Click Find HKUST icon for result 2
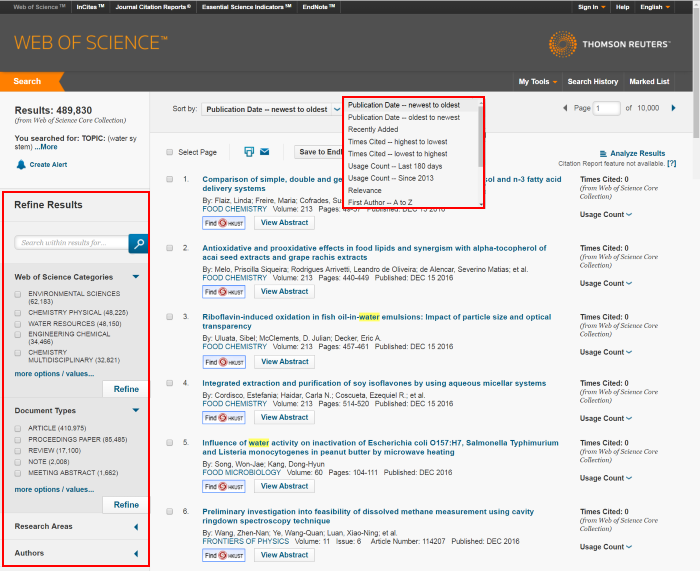Viewport: 700px width, 571px height. coord(224,292)
